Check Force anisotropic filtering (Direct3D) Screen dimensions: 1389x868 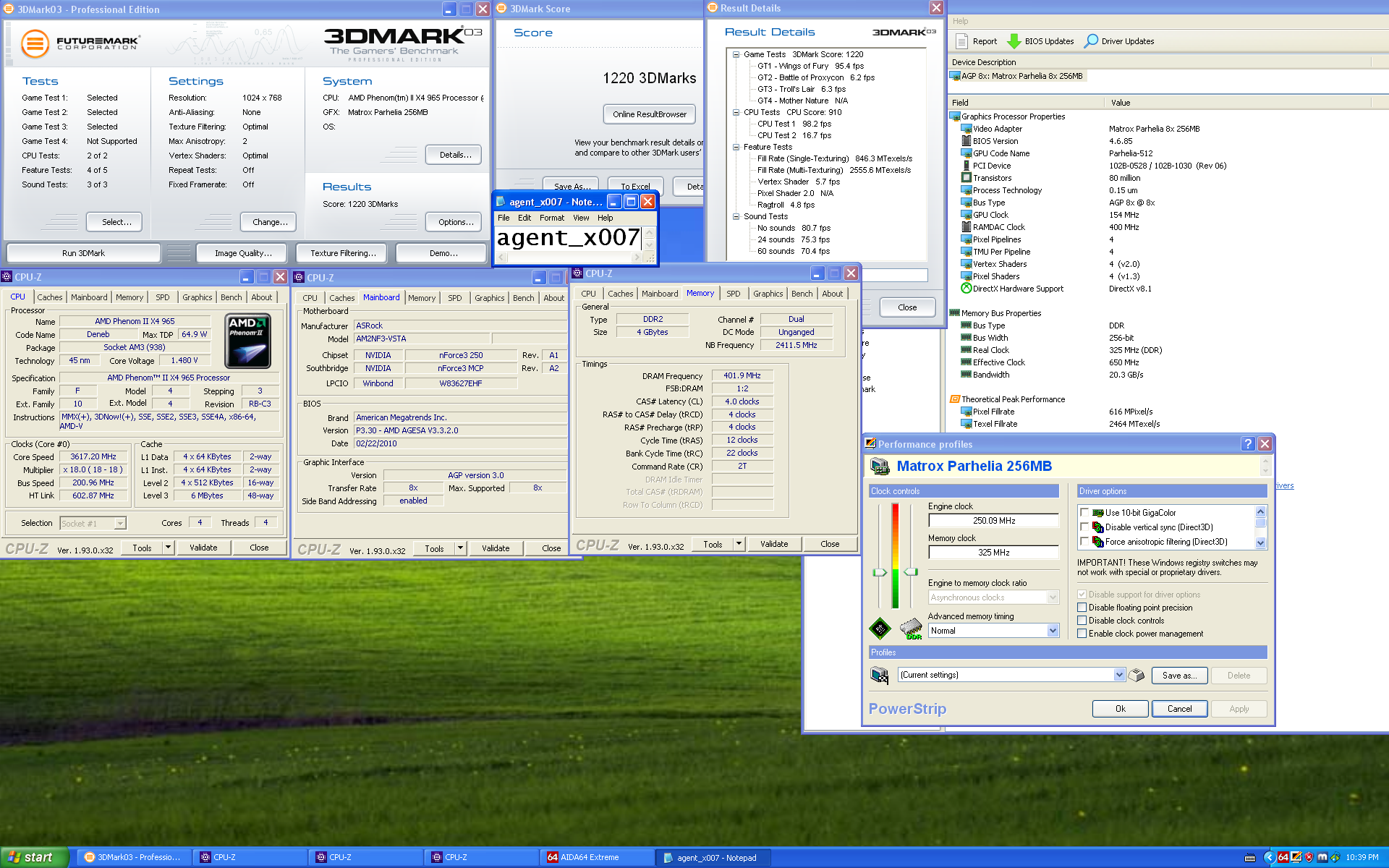pyautogui.click(x=1084, y=542)
